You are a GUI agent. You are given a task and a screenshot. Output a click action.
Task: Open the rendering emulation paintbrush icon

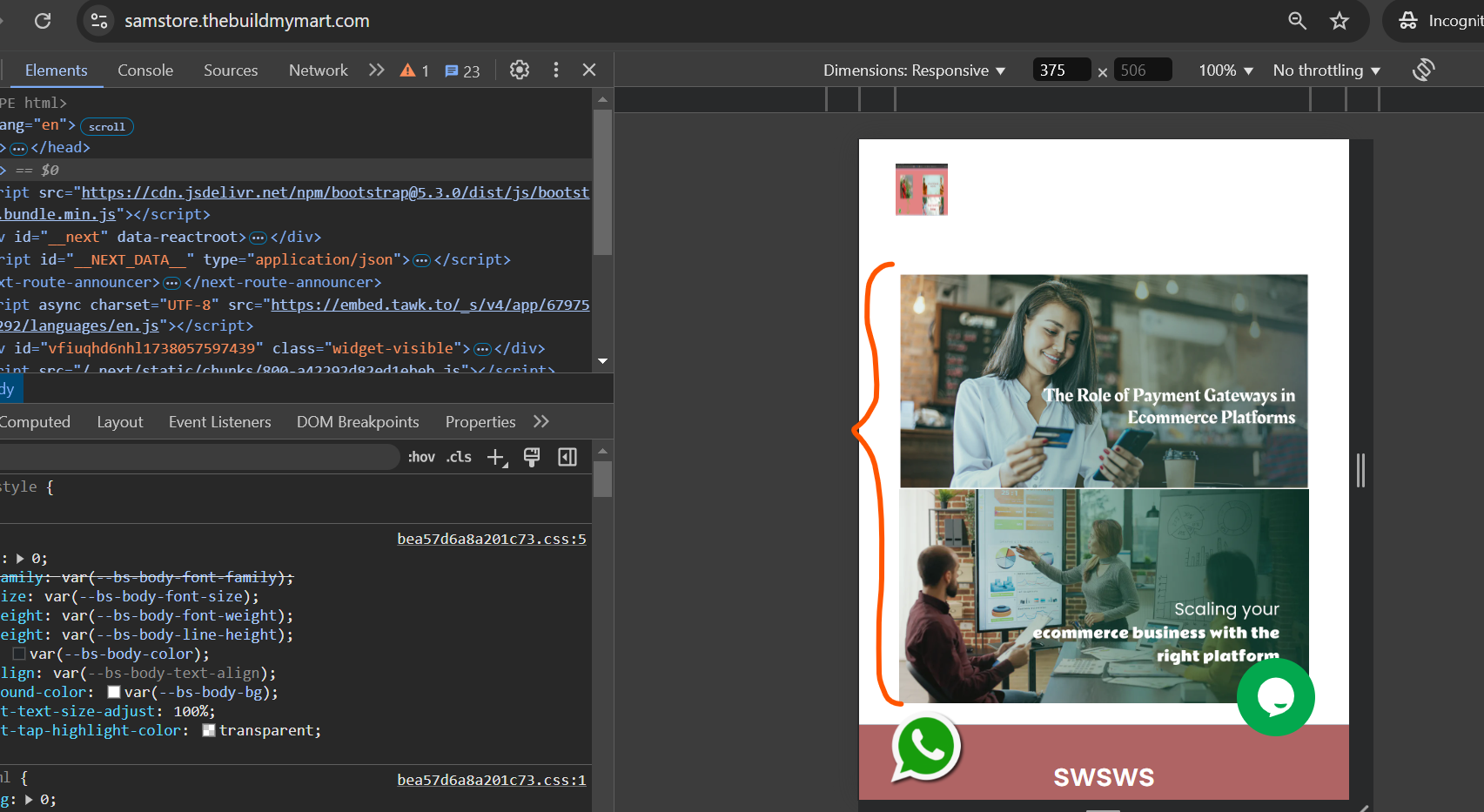click(532, 457)
